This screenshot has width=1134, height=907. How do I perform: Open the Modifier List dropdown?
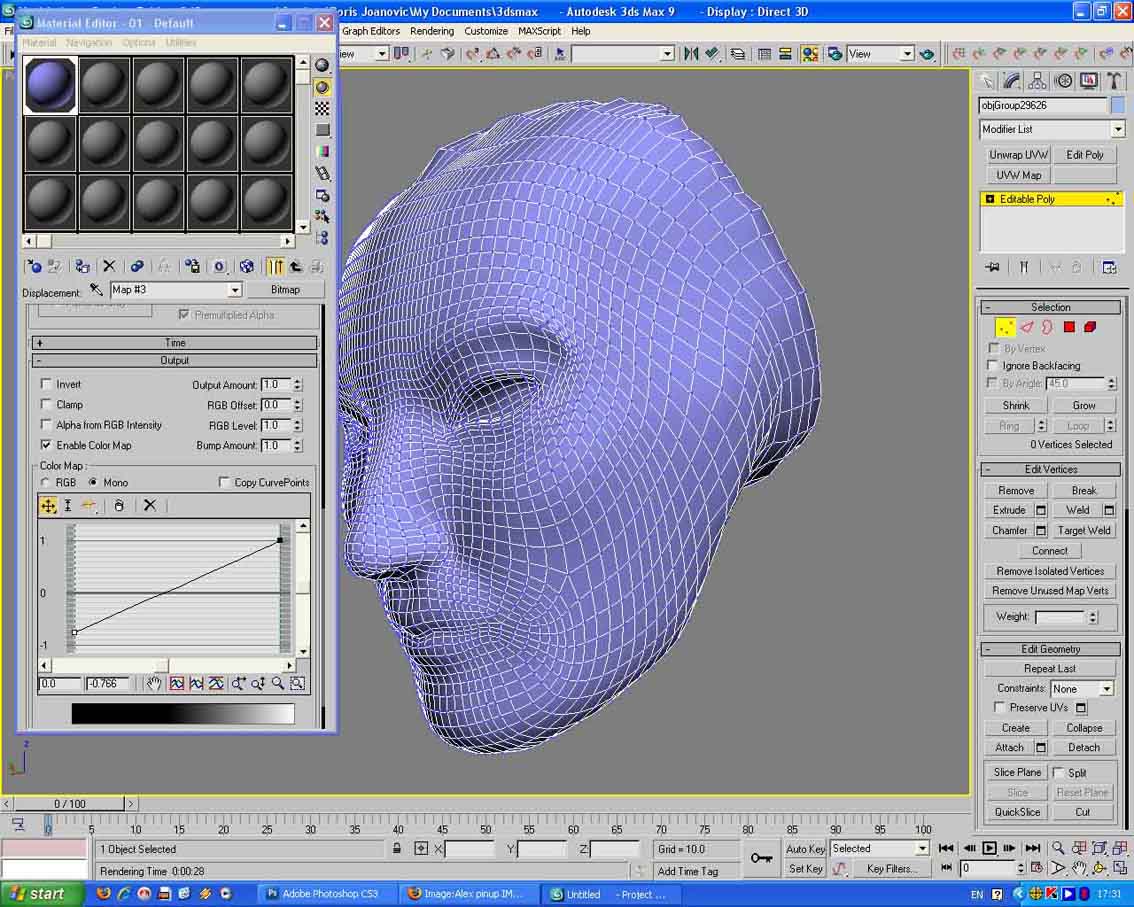point(1118,129)
